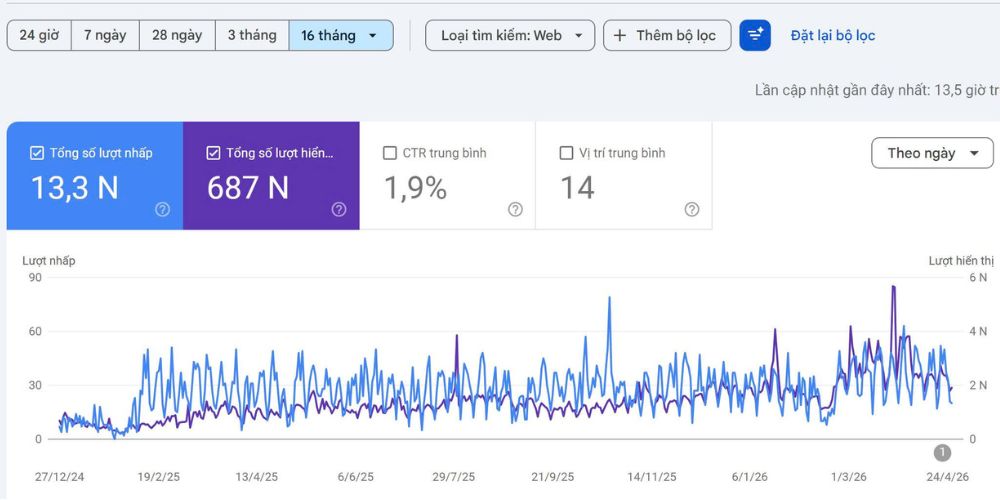Expand Loại tìm kiếm: Web dropdown
The height and width of the screenshot is (500, 1000).
510,35
